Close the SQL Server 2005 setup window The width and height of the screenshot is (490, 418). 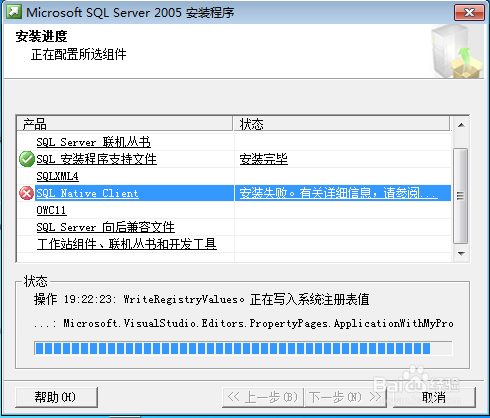click(469, 13)
